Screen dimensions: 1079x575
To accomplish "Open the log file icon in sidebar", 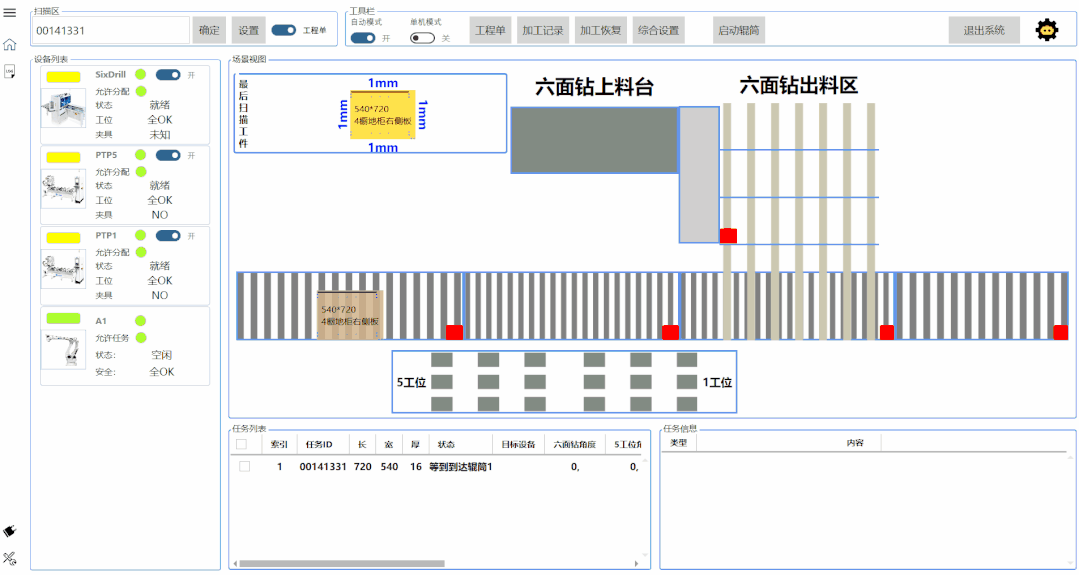I will 10,72.
